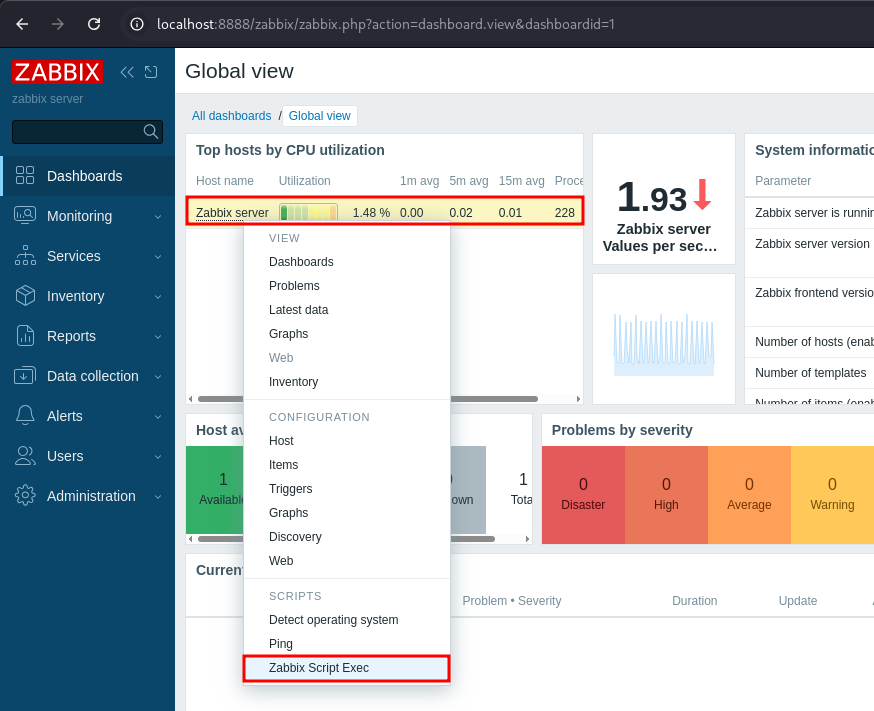The image size is (874, 711).
Task: Click the Utilization column header
Action: pos(304,181)
